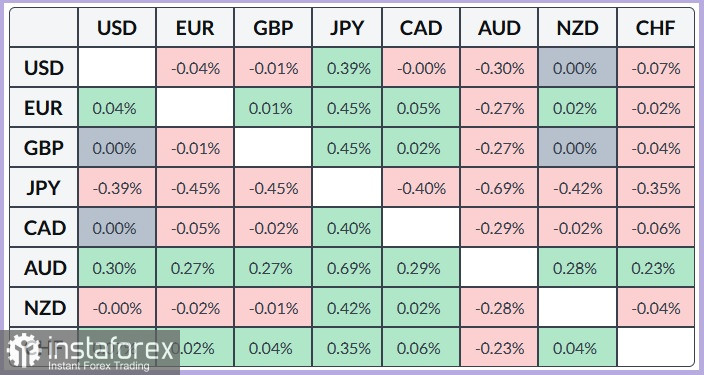
Task: Click the USD column header
Action: point(117,28)
